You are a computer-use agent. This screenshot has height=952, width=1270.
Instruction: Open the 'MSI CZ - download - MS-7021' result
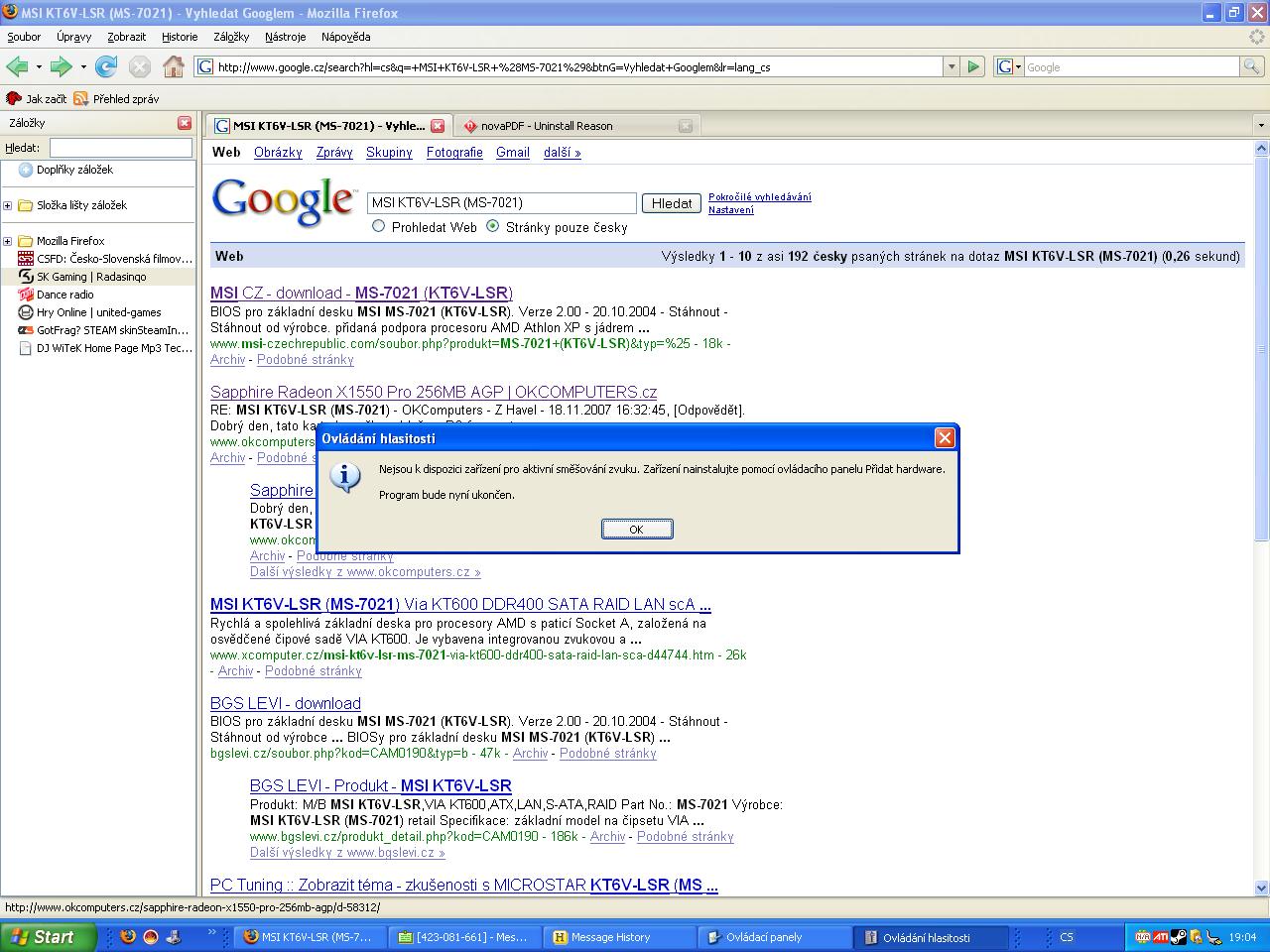coord(361,293)
